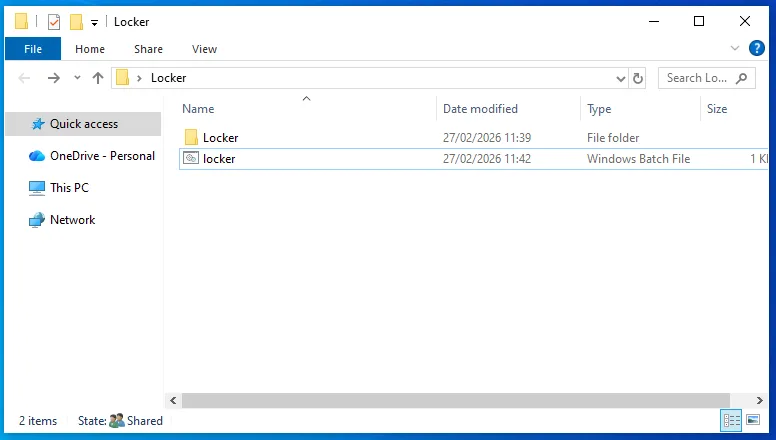
Task: Go up one folder level
Action: coord(98,78)
